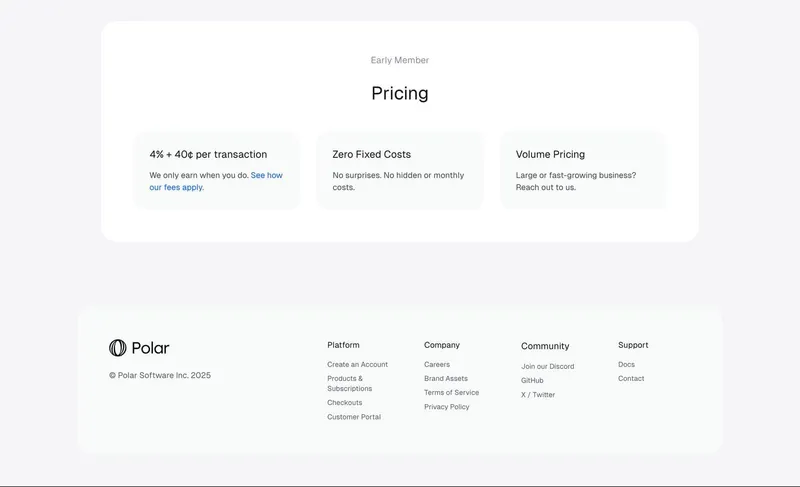Click Join our Discord link
The height and width of the screenshot is (487, 800).
point(547,367)
